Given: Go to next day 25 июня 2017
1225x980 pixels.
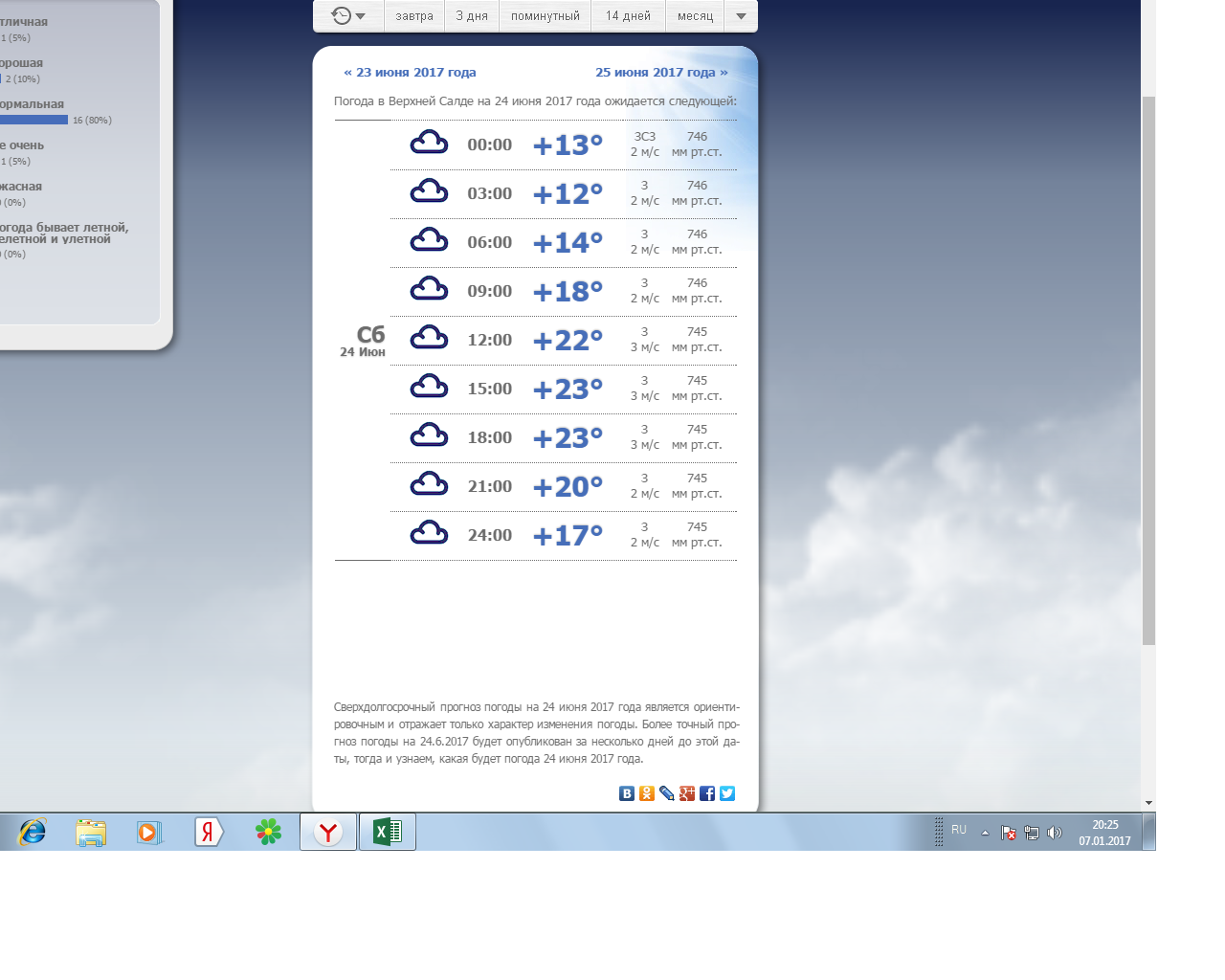Looking at the screenshot, I should click(x=661, y=73).
